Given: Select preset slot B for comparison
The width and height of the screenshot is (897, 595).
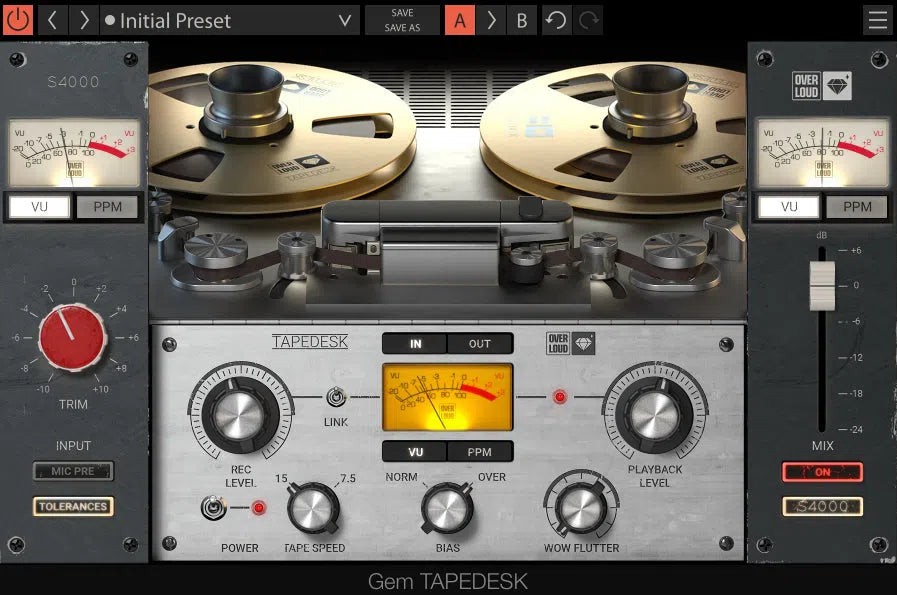Looking at the screenshot, I should coord(521,19).
